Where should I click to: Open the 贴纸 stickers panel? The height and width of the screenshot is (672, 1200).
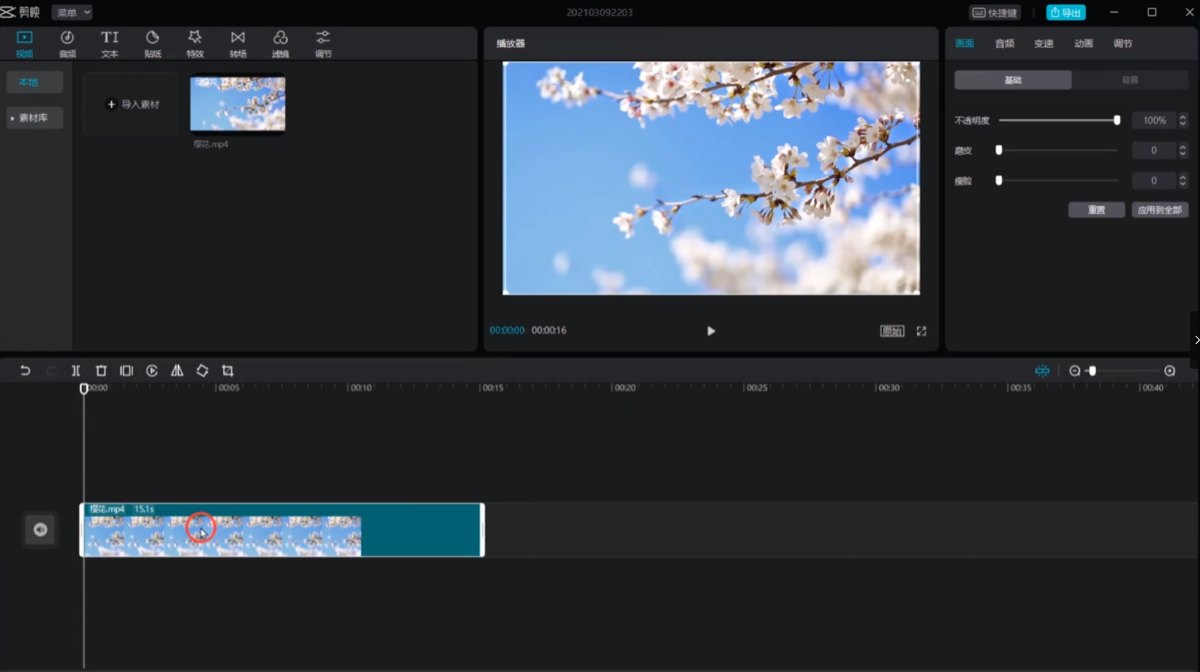(152, 43)
